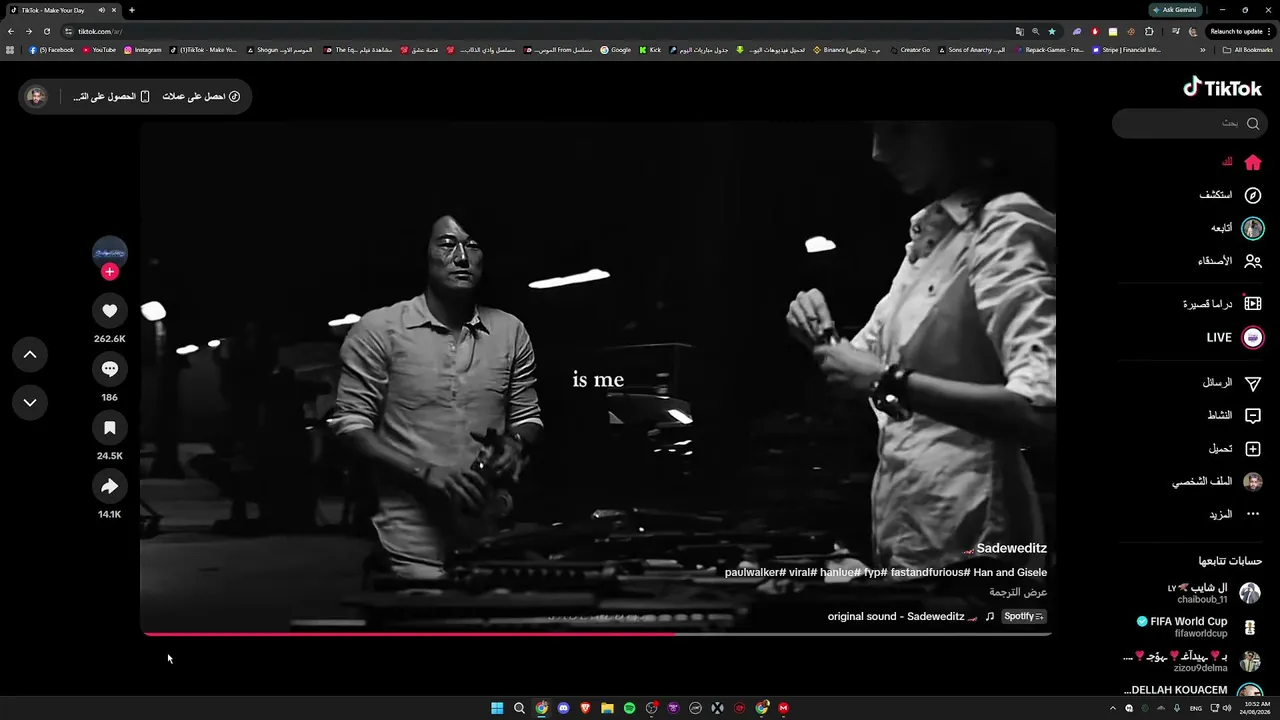Viewport: 1280px width, 720px height.
Task: Open the creator's avatar above the plus
Action: [110, 252]
